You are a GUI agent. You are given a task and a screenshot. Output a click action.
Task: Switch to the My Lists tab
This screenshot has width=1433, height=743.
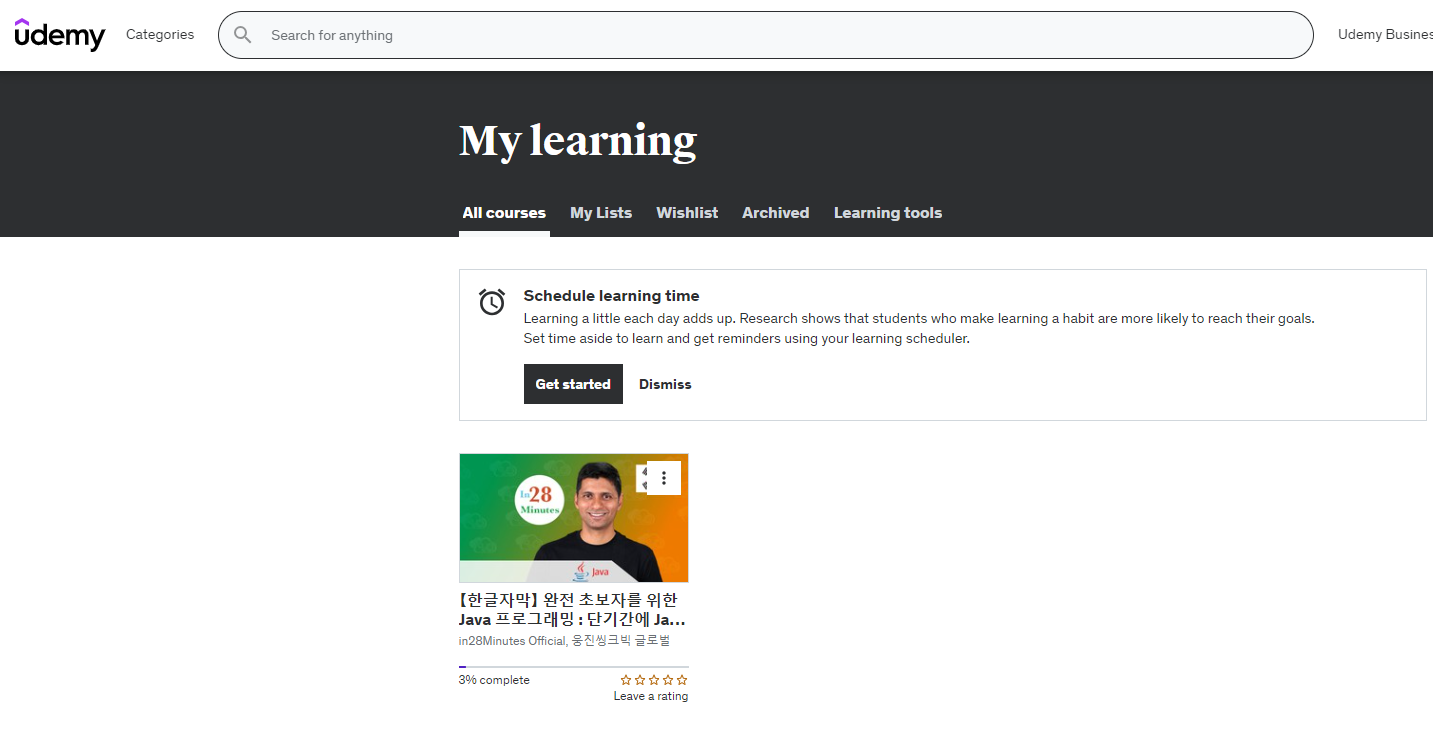click(x=601, y=213)
